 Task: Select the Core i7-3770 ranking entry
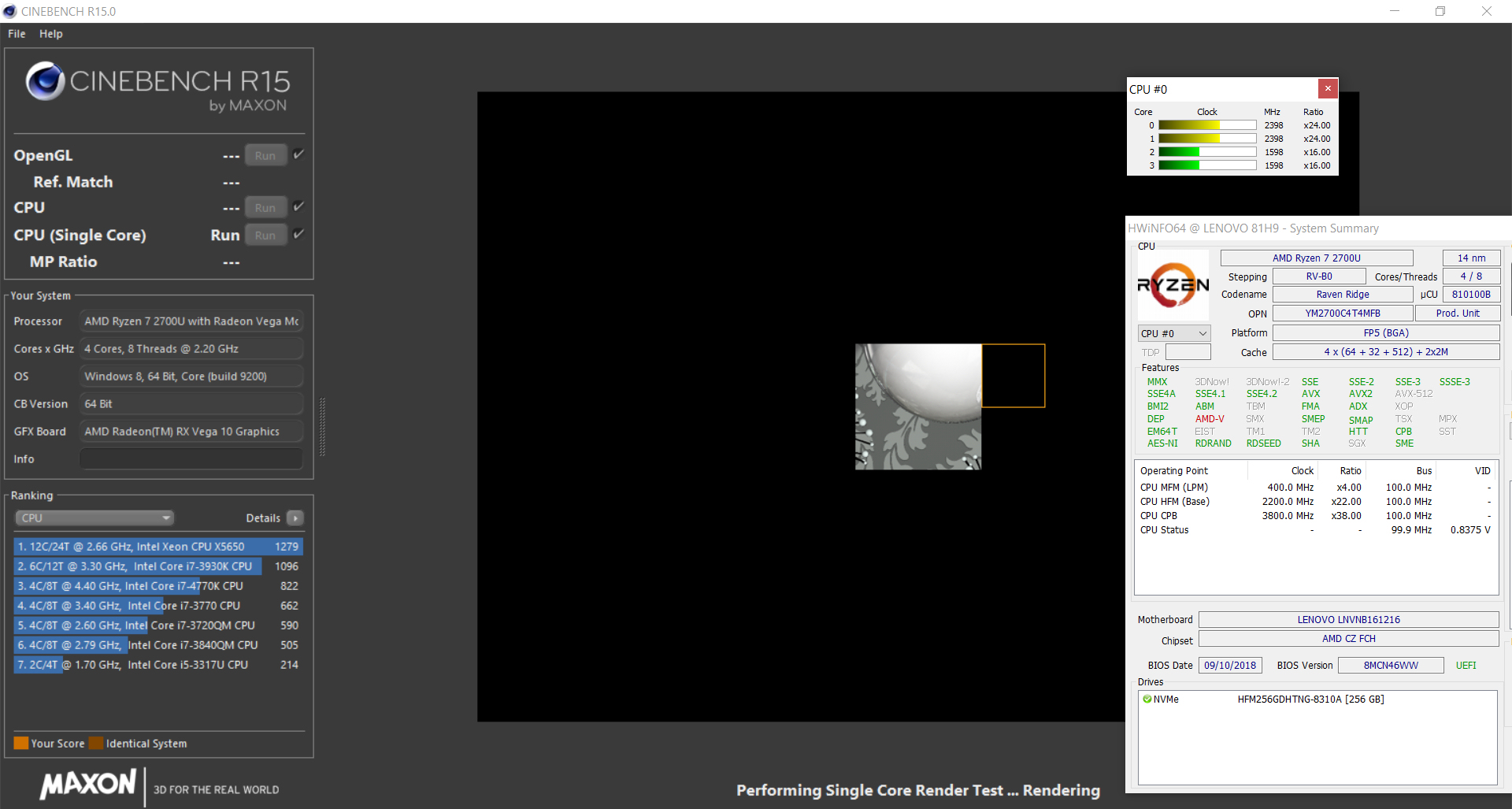tap(158, 605)
